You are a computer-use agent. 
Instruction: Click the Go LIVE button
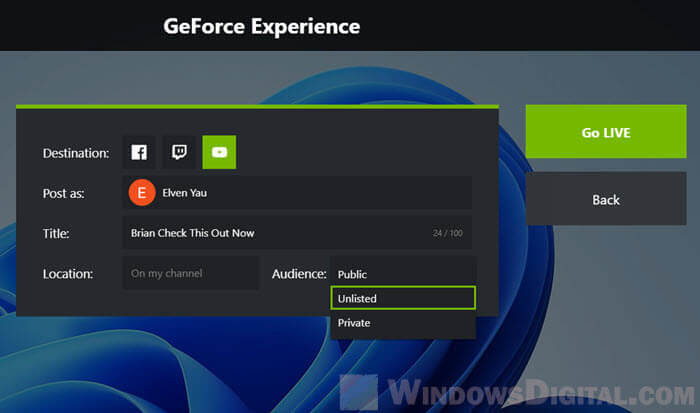tap(606, 132)
